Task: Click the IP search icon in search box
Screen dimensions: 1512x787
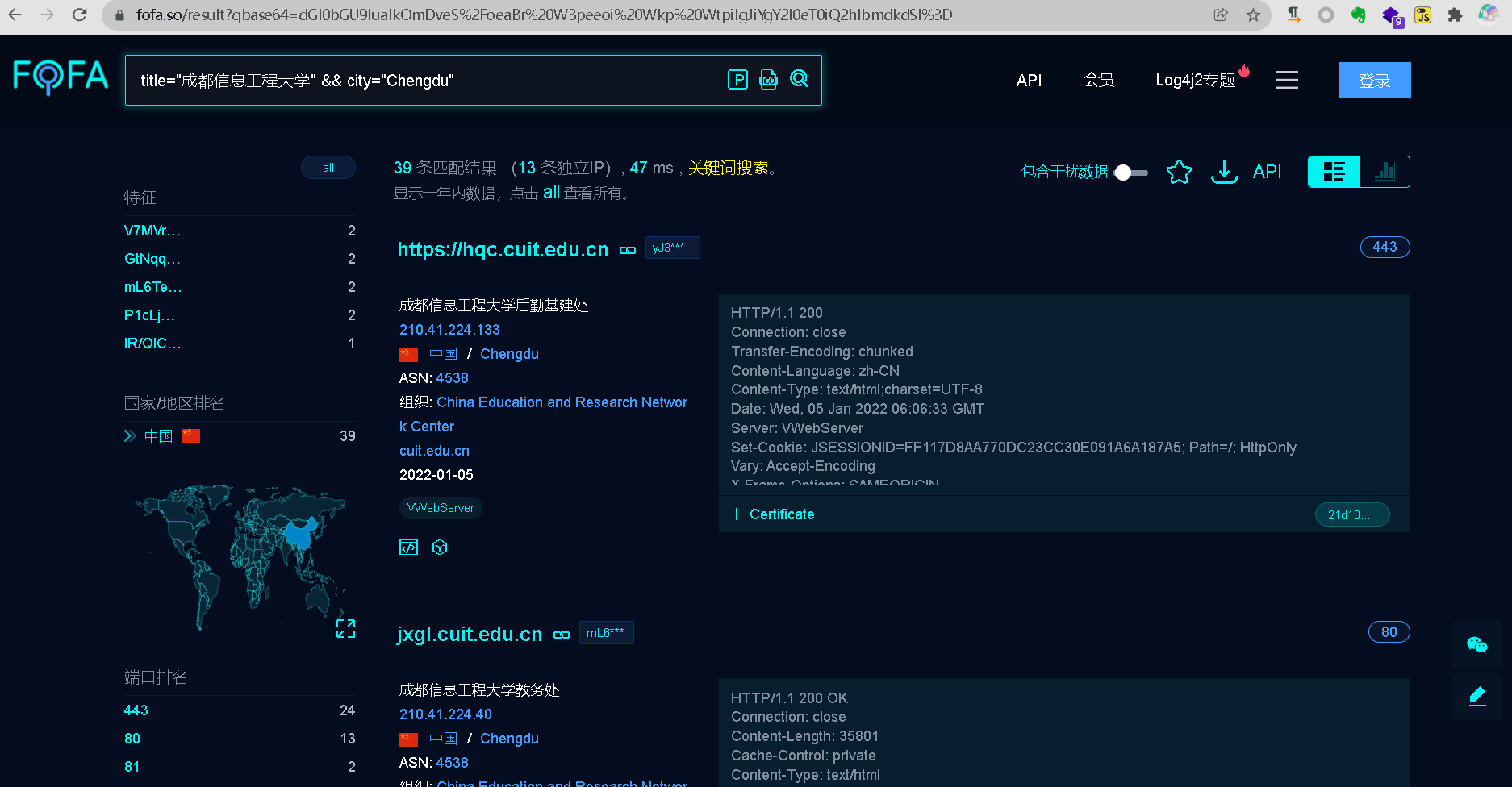Action: click(x=737, y=79)
